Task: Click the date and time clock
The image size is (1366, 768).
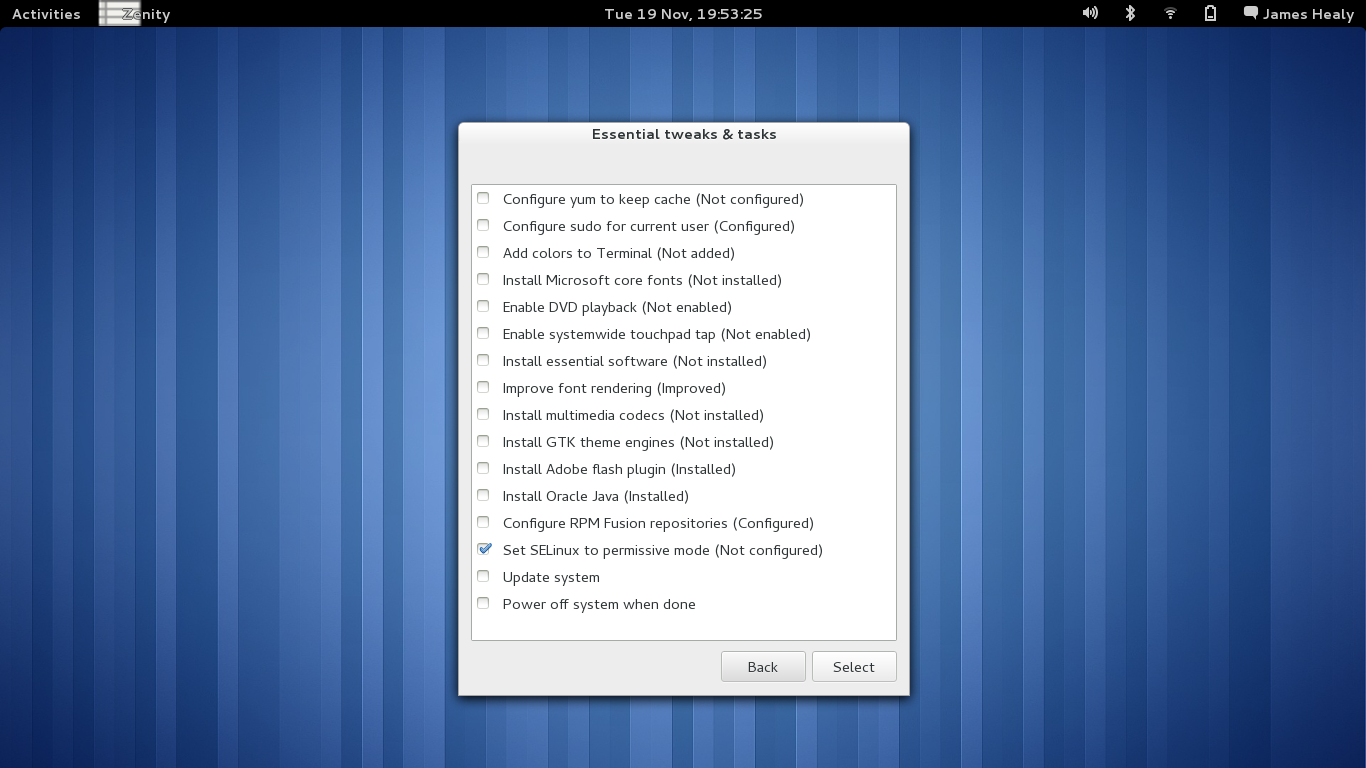Action: point(683,14)
